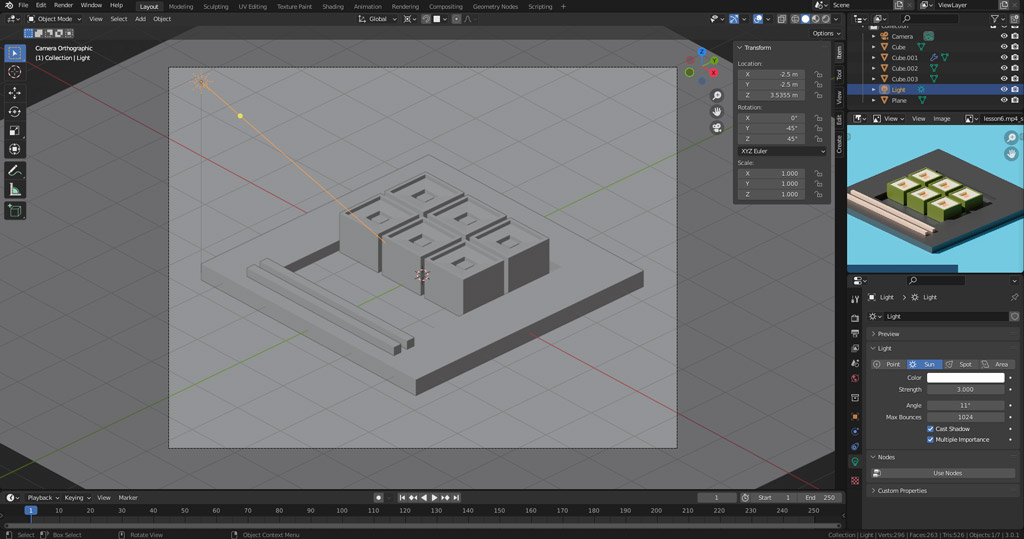Toggle the camera view viewport icon
This screenshot has height=539, width=1024.
point(717,128)
